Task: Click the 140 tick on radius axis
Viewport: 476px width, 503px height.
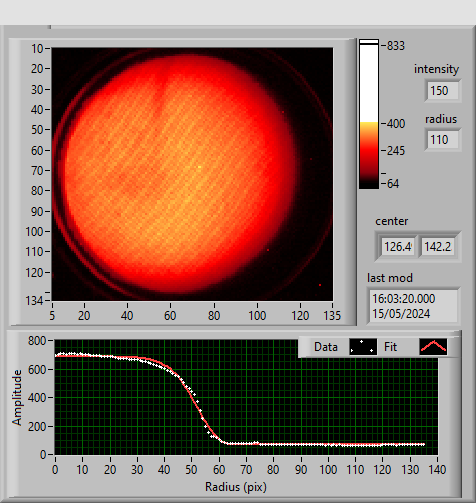Action: click(x=437, y=470)
